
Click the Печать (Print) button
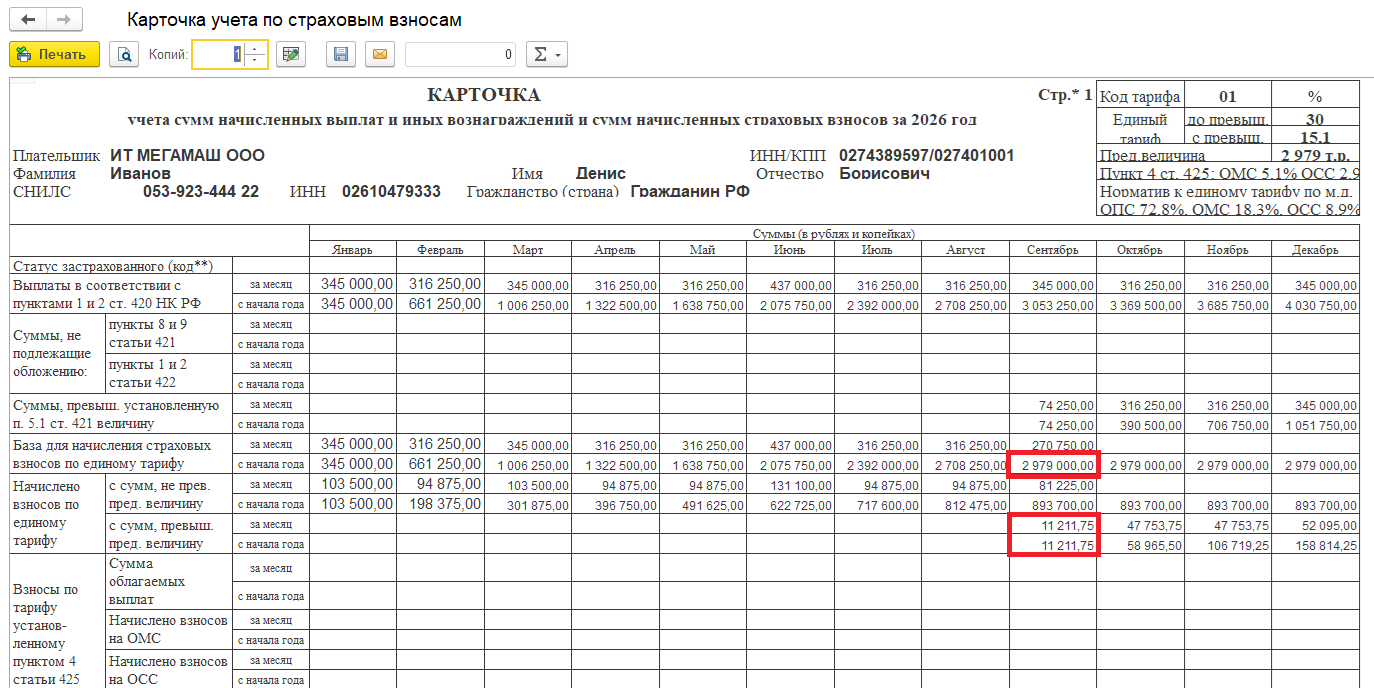tap(54, 54)
